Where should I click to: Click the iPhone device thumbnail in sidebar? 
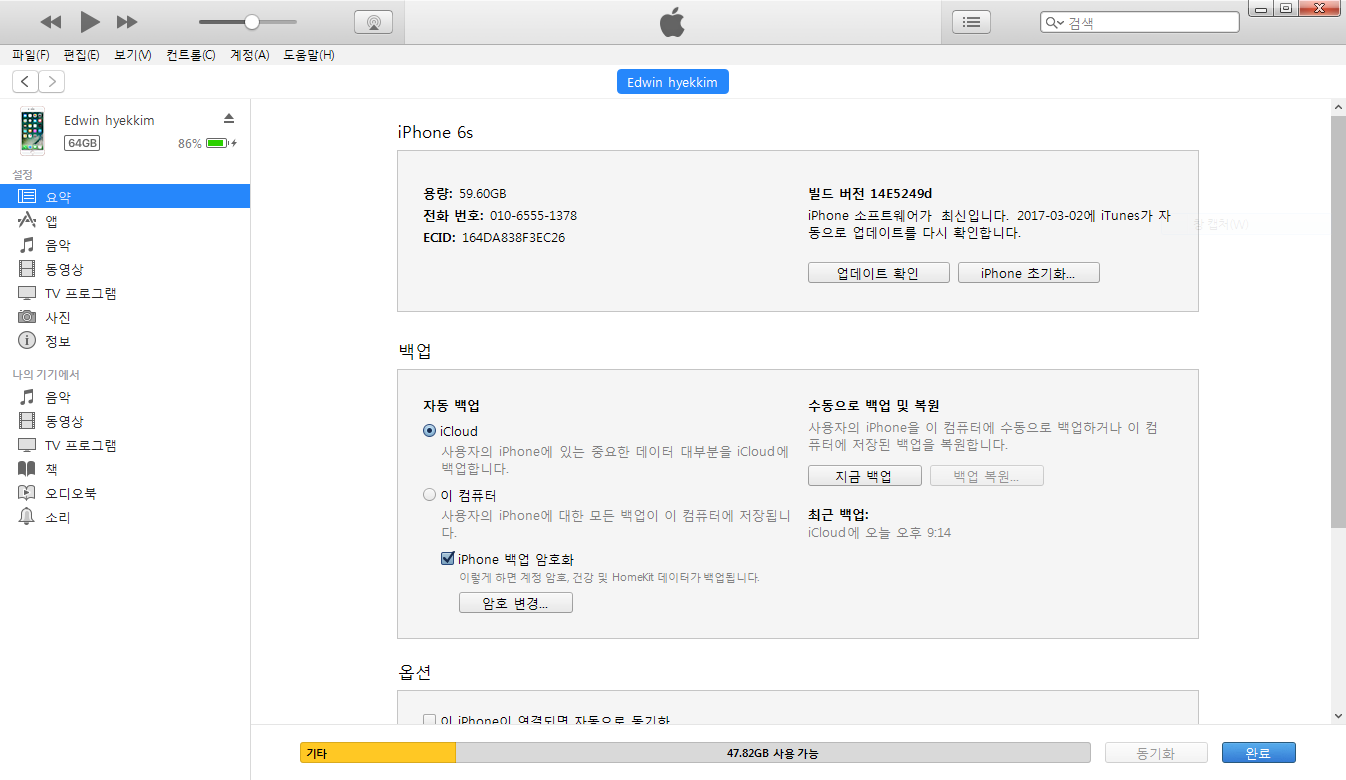tap(33, 131)
